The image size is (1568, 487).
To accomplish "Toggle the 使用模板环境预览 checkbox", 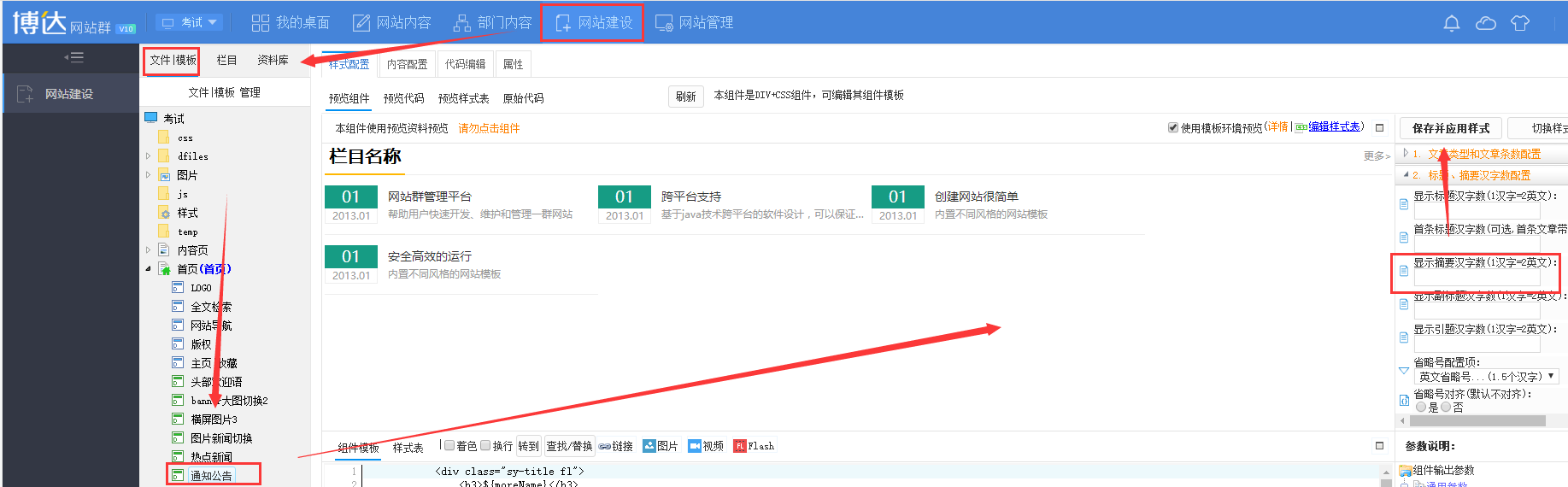I will (x=1173, y=128).
